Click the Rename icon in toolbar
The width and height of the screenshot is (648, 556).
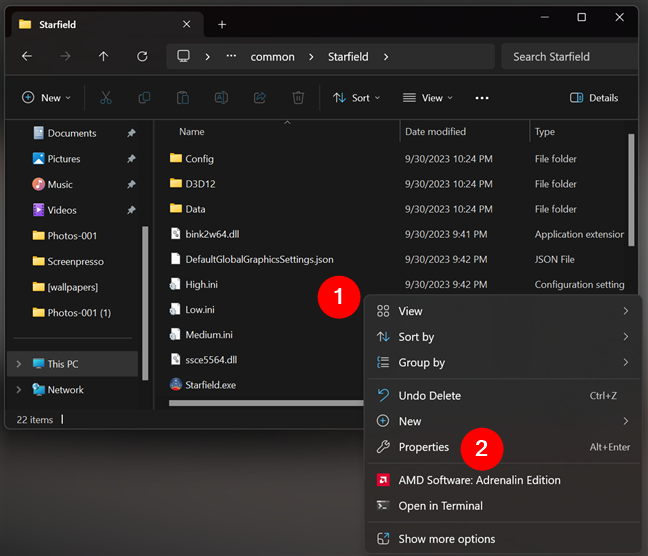point(221,98)
